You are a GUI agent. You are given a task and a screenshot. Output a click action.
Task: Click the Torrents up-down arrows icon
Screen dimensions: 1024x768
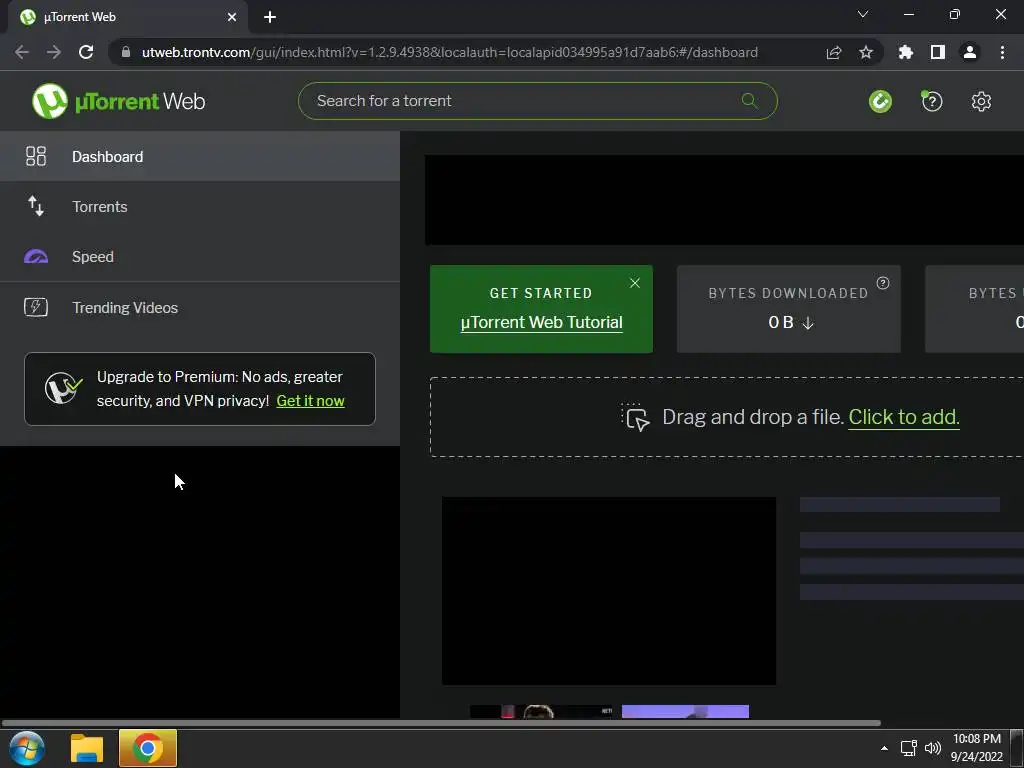[x=36, y=206]
